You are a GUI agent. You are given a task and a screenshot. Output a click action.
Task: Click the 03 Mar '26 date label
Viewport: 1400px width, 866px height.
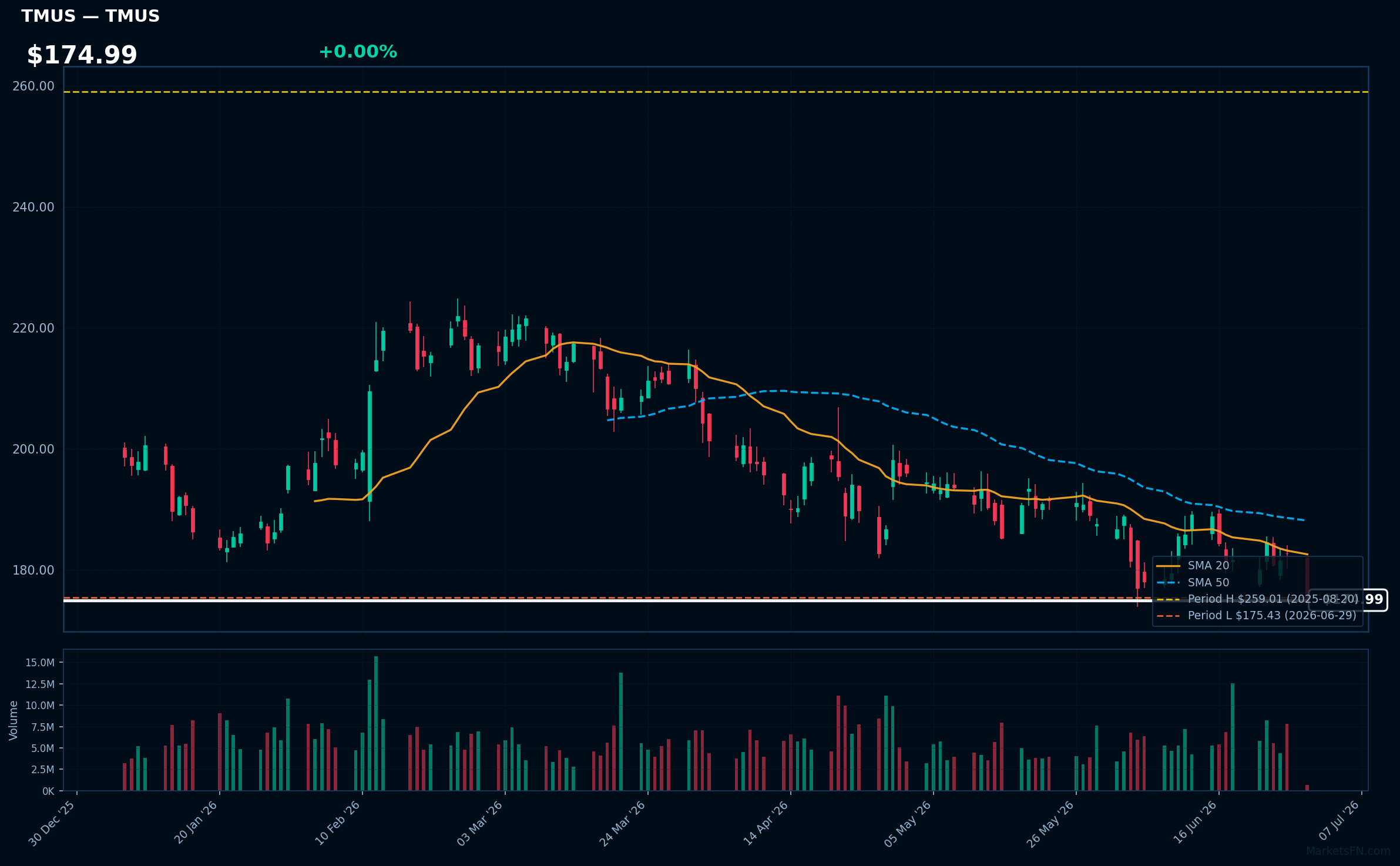click(x=481, y=824)
